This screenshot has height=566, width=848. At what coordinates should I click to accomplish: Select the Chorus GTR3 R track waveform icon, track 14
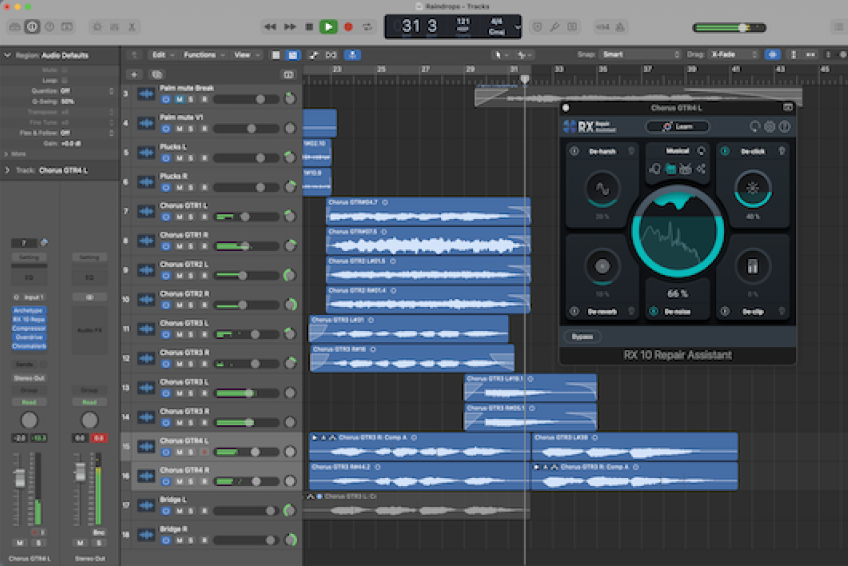(x=146, y=417)
